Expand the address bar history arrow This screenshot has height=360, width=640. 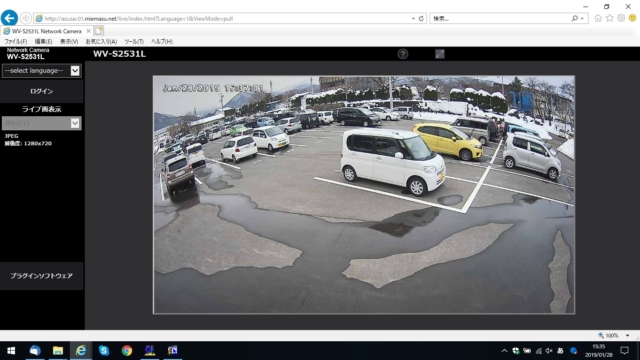413,19
